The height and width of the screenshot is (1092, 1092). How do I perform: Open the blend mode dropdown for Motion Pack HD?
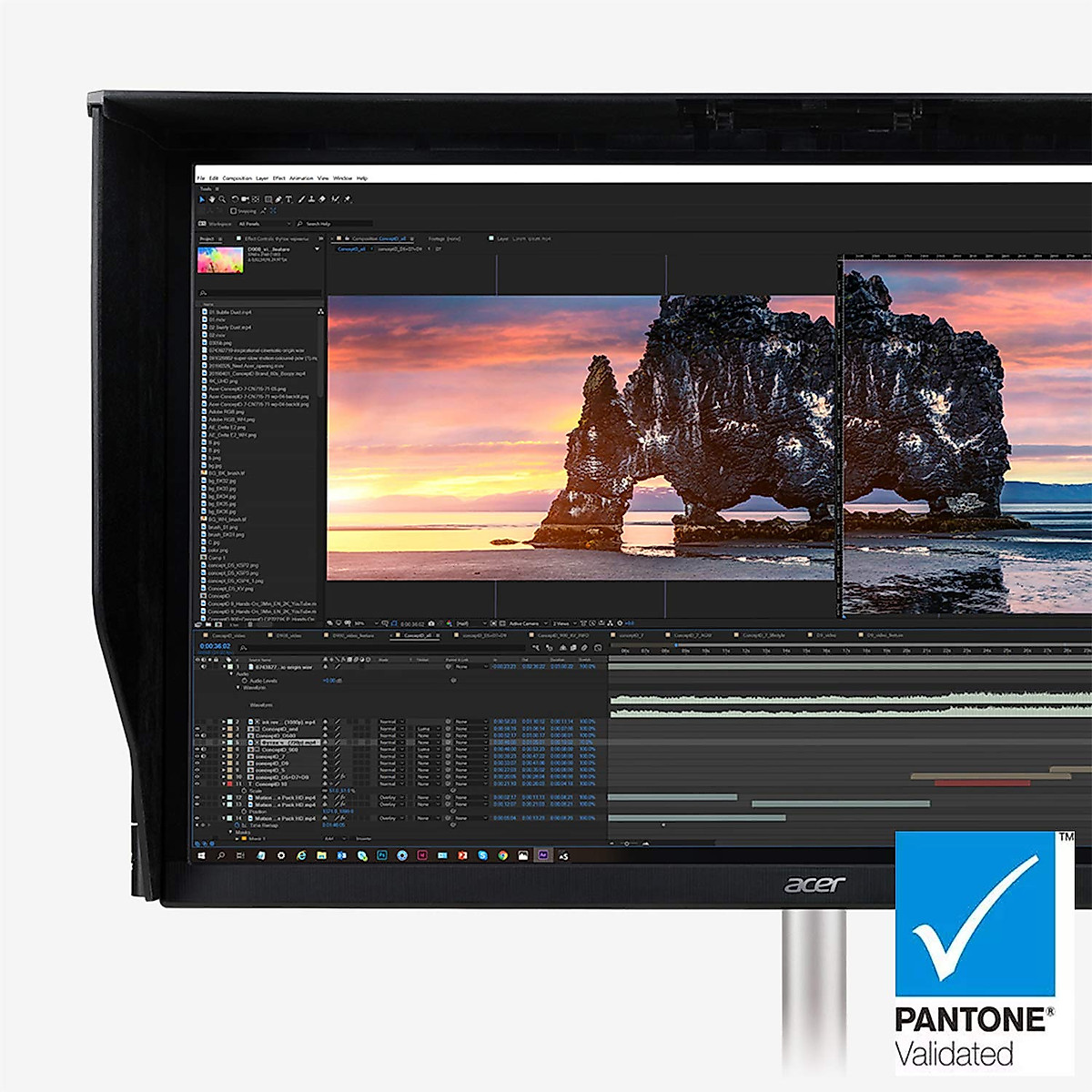[x=389, y=797]
